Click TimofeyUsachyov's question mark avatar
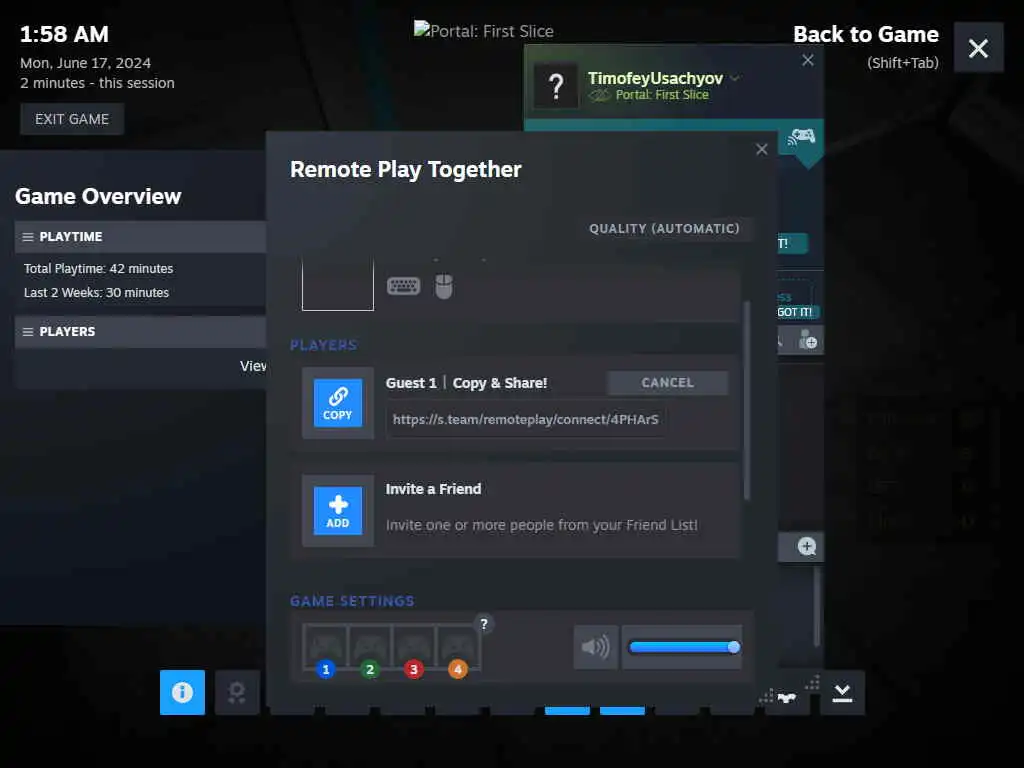Image resolution: width=1024 pixels, height=768 pixels. (556, 86)
